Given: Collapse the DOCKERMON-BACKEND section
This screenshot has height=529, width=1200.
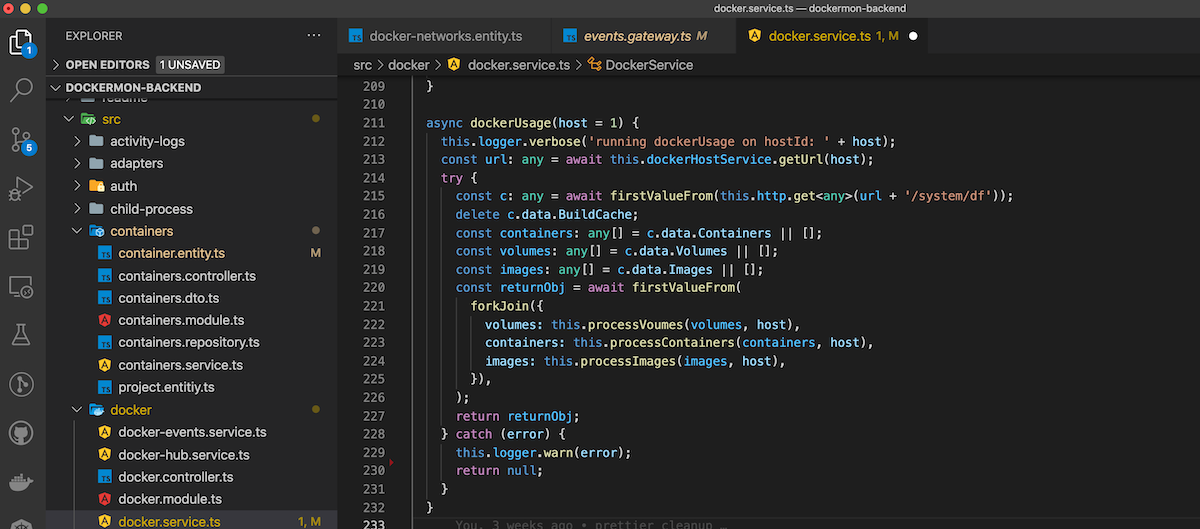Looking at the screenshot, I should (x=56, y=87).
